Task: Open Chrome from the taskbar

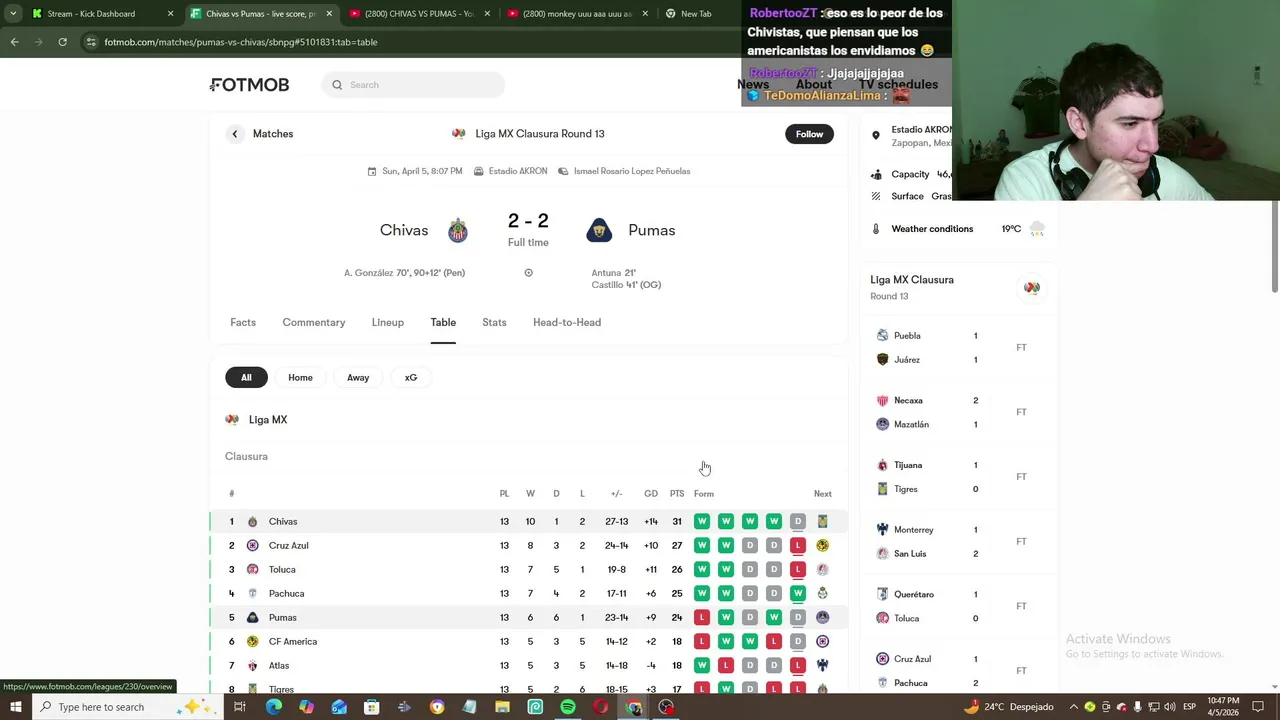Action: coord(634,707)
